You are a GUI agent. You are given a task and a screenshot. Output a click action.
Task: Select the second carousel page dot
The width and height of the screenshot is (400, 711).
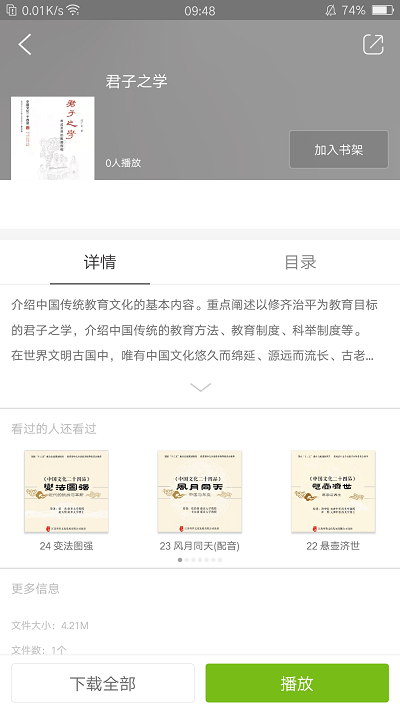(x=186, y=560)
